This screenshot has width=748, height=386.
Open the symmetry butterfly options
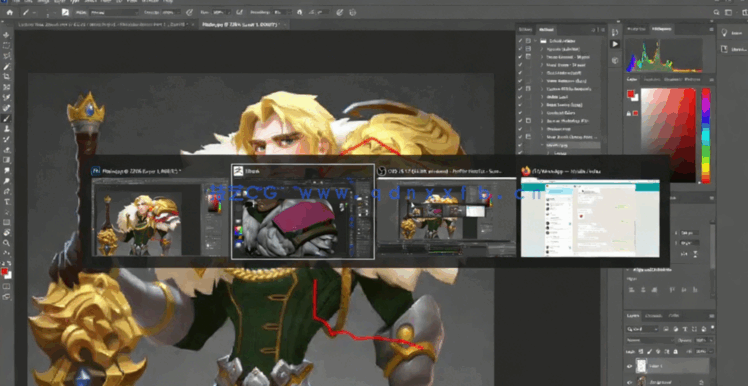point(353,12)
